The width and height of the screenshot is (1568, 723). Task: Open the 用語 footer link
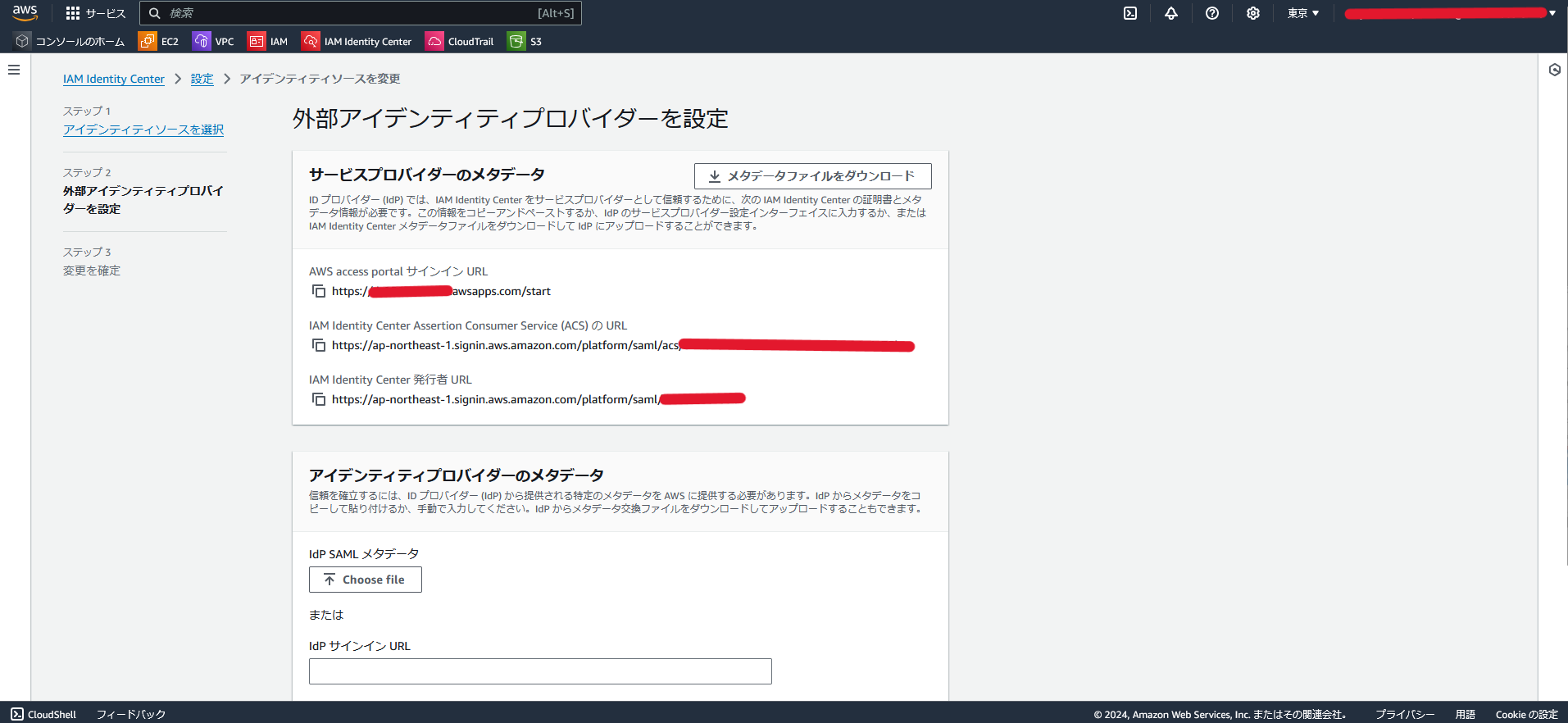tap(1466, 714)
